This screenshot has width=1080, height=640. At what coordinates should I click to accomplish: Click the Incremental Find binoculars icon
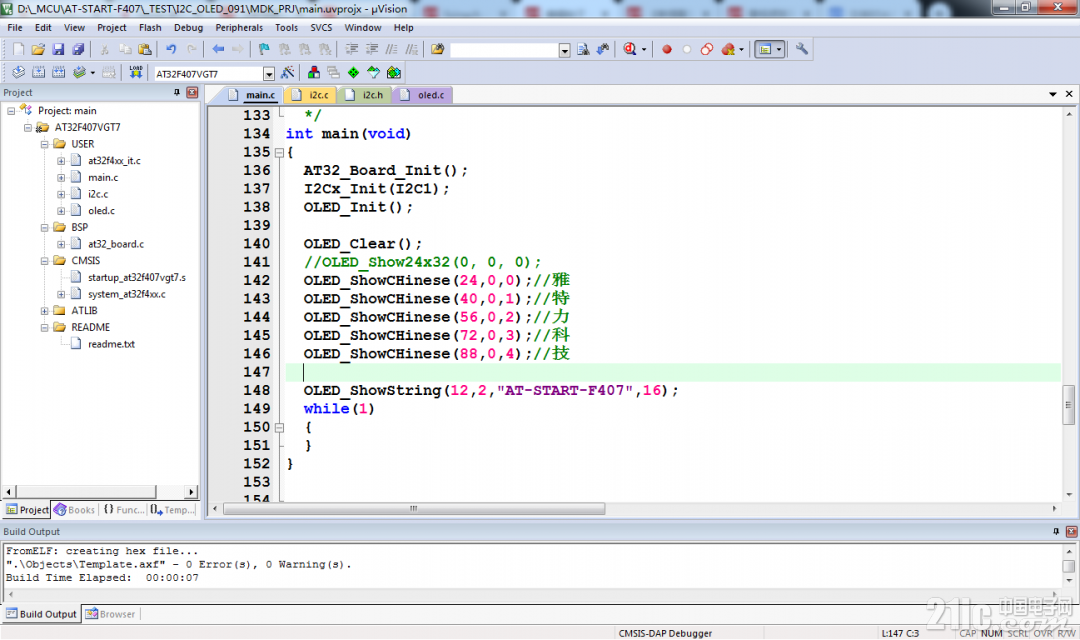click(x=603, y=50)
